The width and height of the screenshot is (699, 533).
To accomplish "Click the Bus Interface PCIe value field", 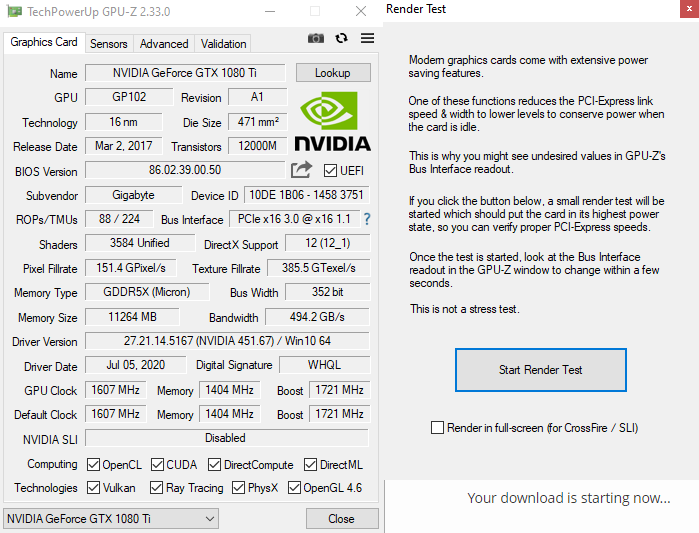I will [x=295, y=219].
